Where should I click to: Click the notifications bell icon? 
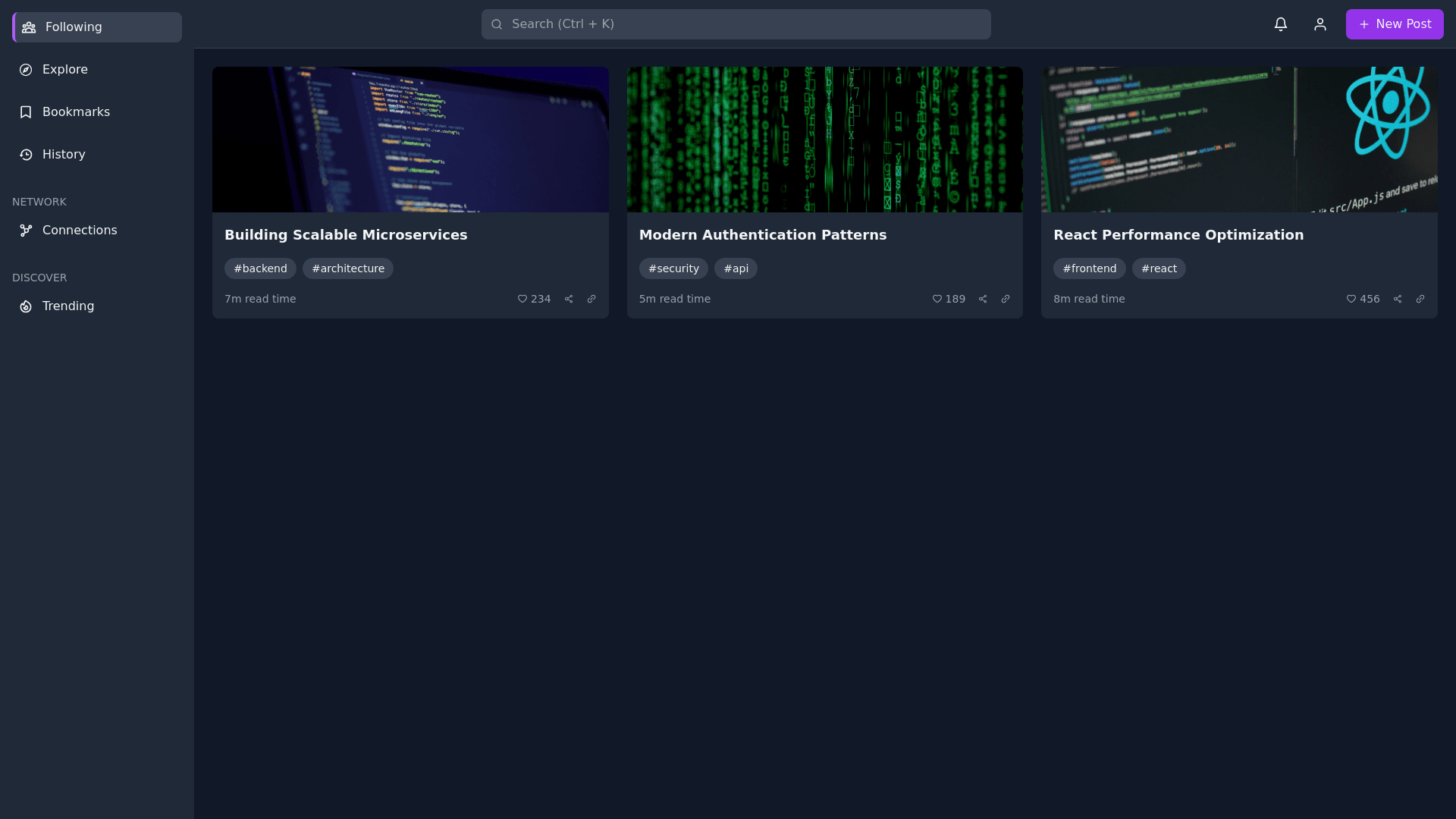tap(1280, 24)
